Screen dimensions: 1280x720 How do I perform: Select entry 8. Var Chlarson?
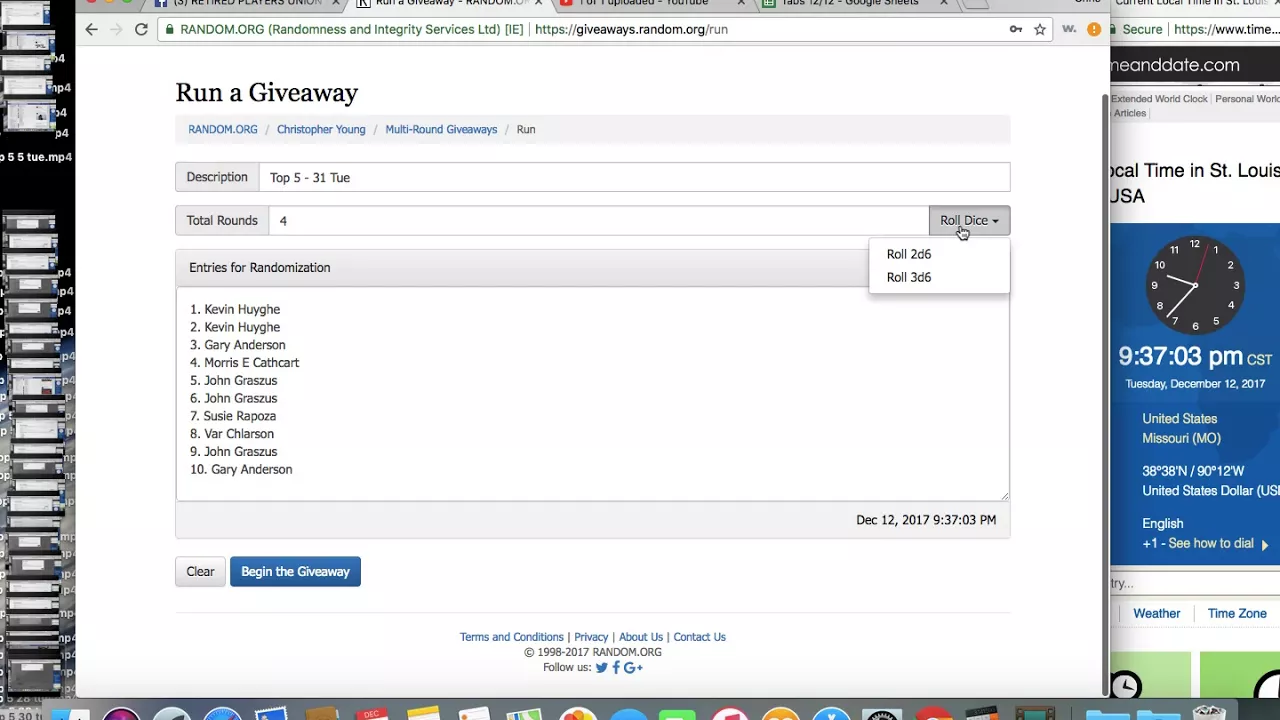(232, 434)
